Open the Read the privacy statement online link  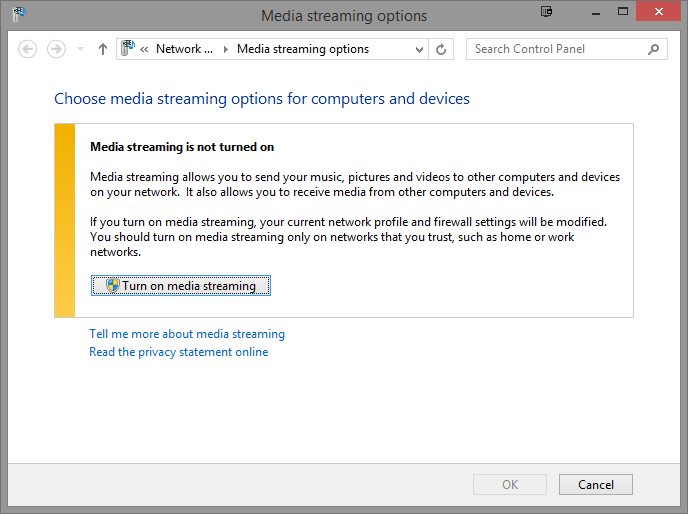[178, 352]
